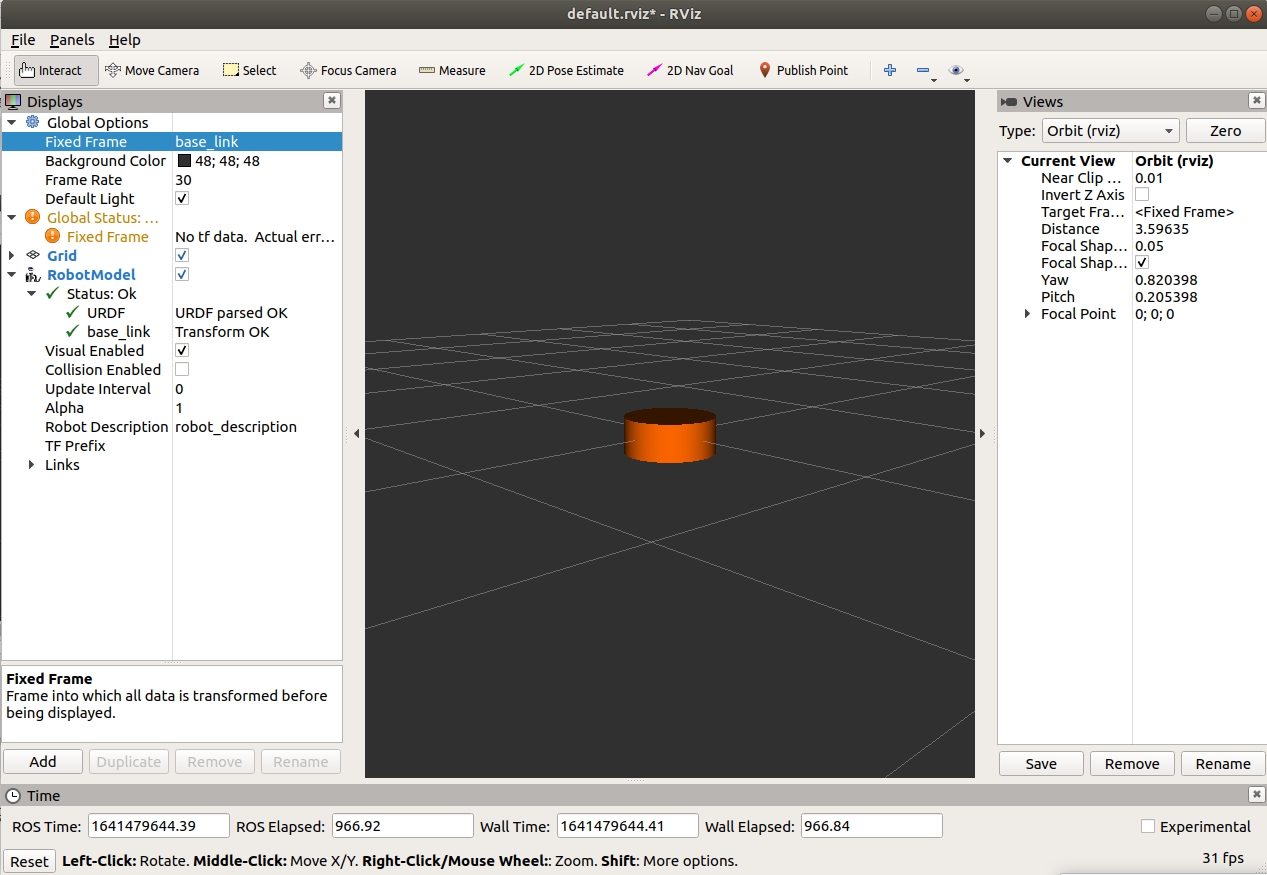1267x875 pixels.
Task: Open the Help menu
Action: click(x=125, y=40)
